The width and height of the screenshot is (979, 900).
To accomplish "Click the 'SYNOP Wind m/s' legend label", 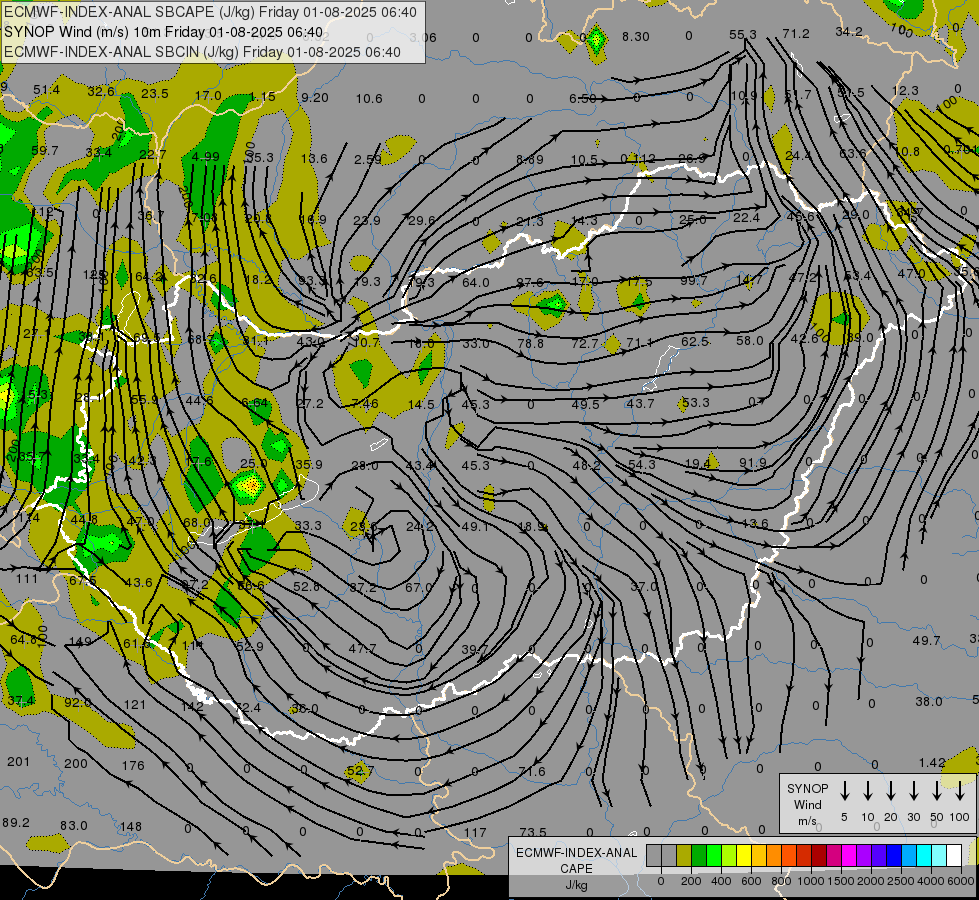I will pos(807,804).
